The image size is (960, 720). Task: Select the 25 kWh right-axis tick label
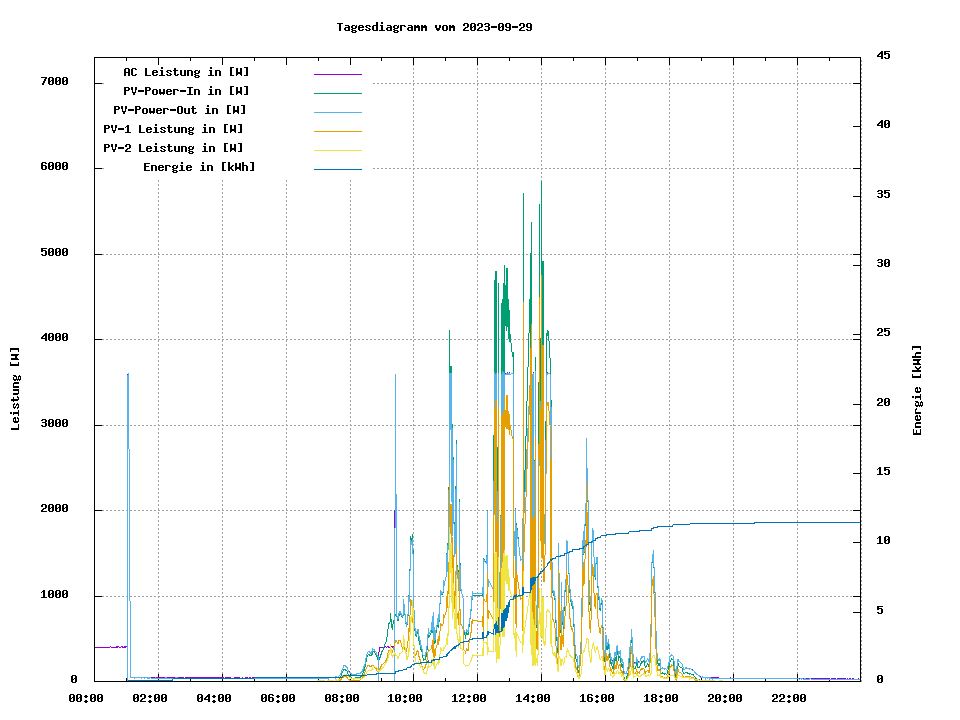point(883,333)
